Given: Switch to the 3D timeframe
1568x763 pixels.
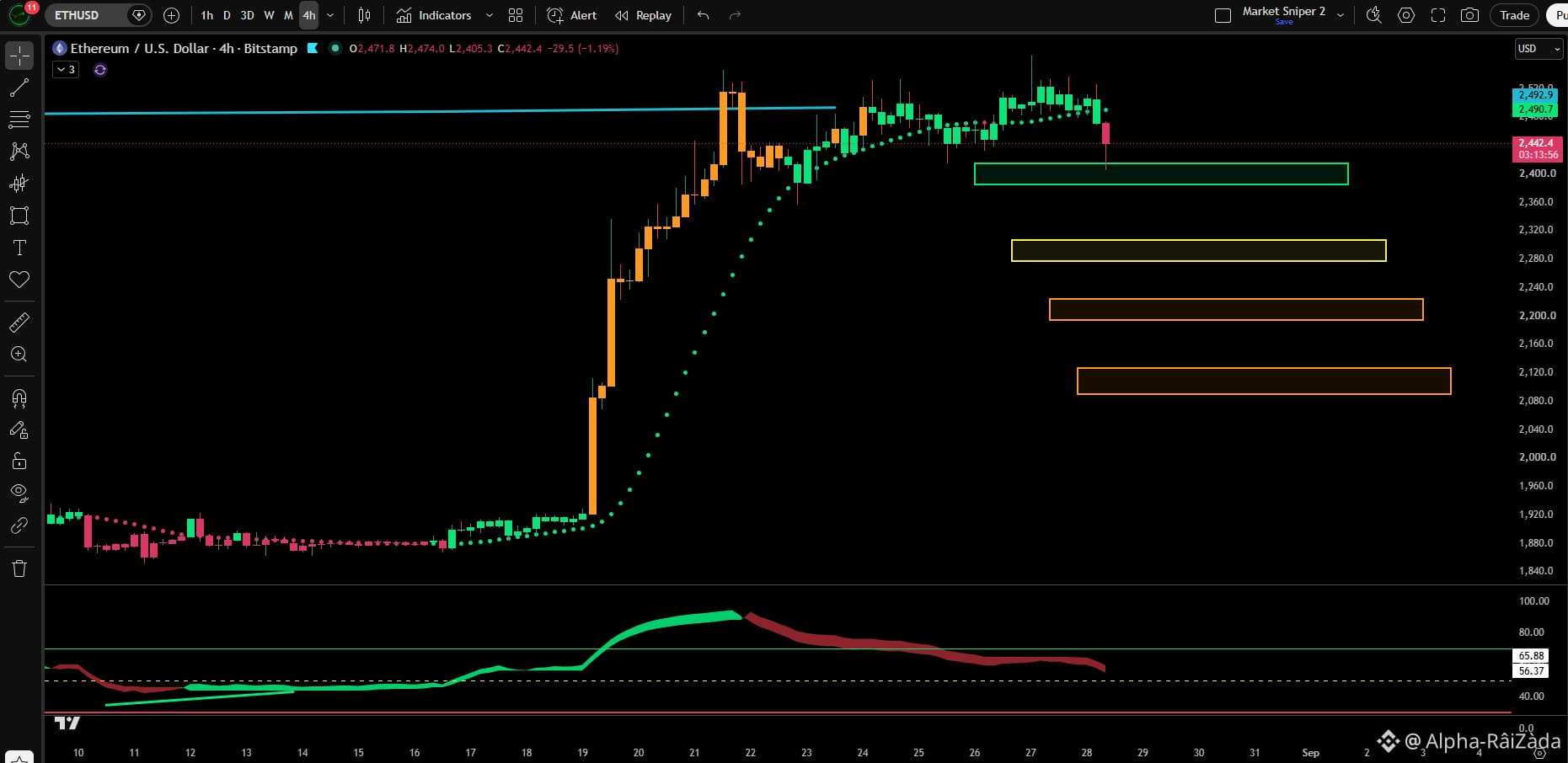Looking at the screenshot, I should click(248, 15).
